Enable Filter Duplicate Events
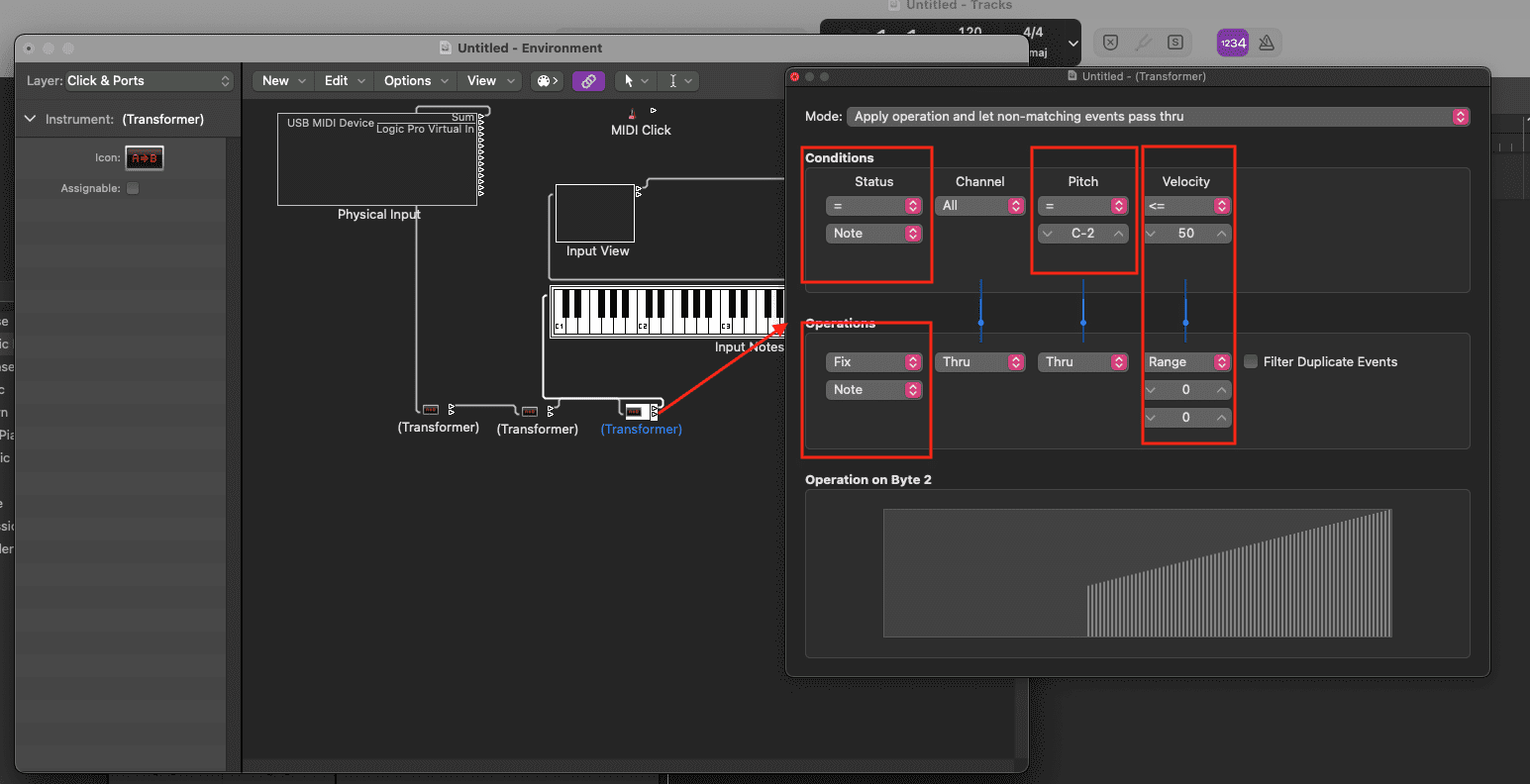This screenshot has width=1530, height=784. click(x=1251, y=361)
